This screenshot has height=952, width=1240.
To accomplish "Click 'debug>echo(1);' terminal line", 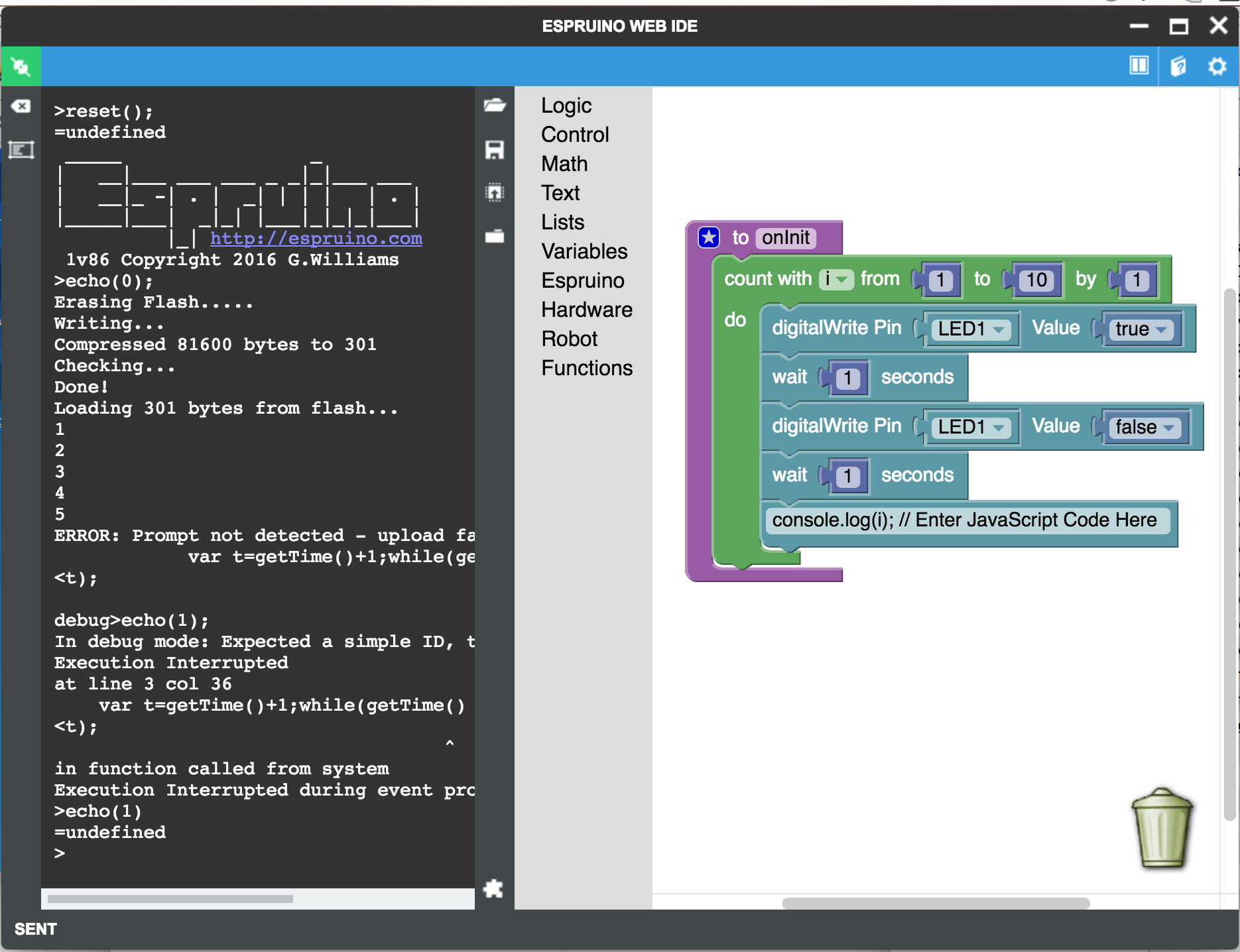I will (x=131, y=621).
